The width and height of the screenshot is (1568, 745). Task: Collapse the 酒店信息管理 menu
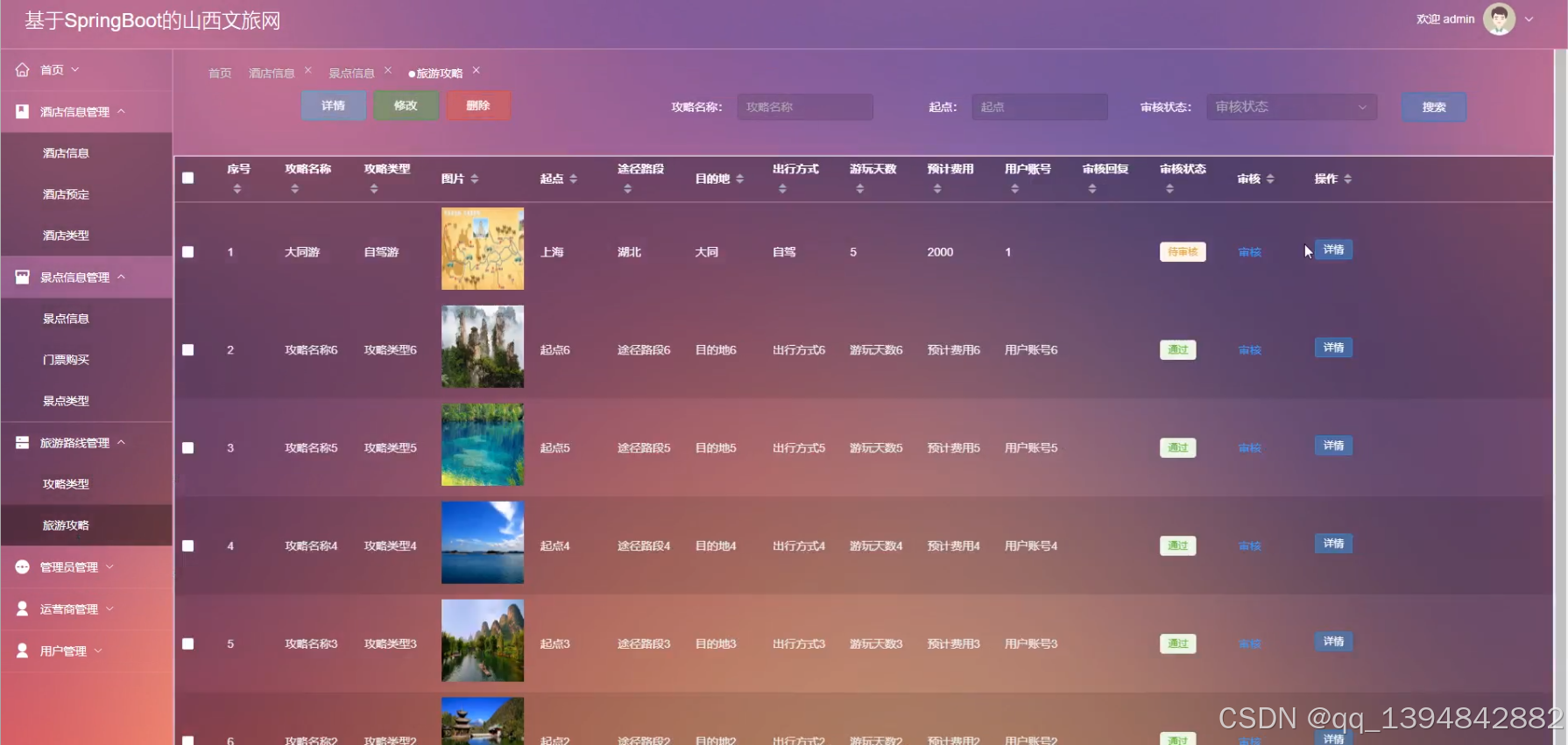[x=122, y=111]
